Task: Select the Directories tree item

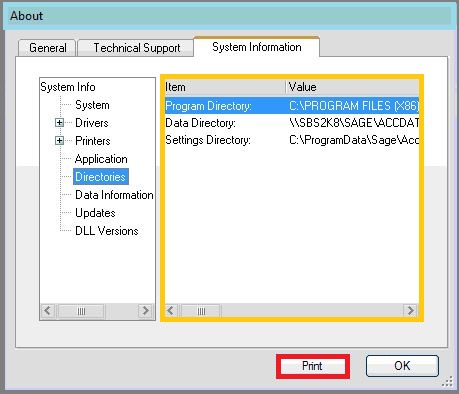Action: tap(100, 177)
